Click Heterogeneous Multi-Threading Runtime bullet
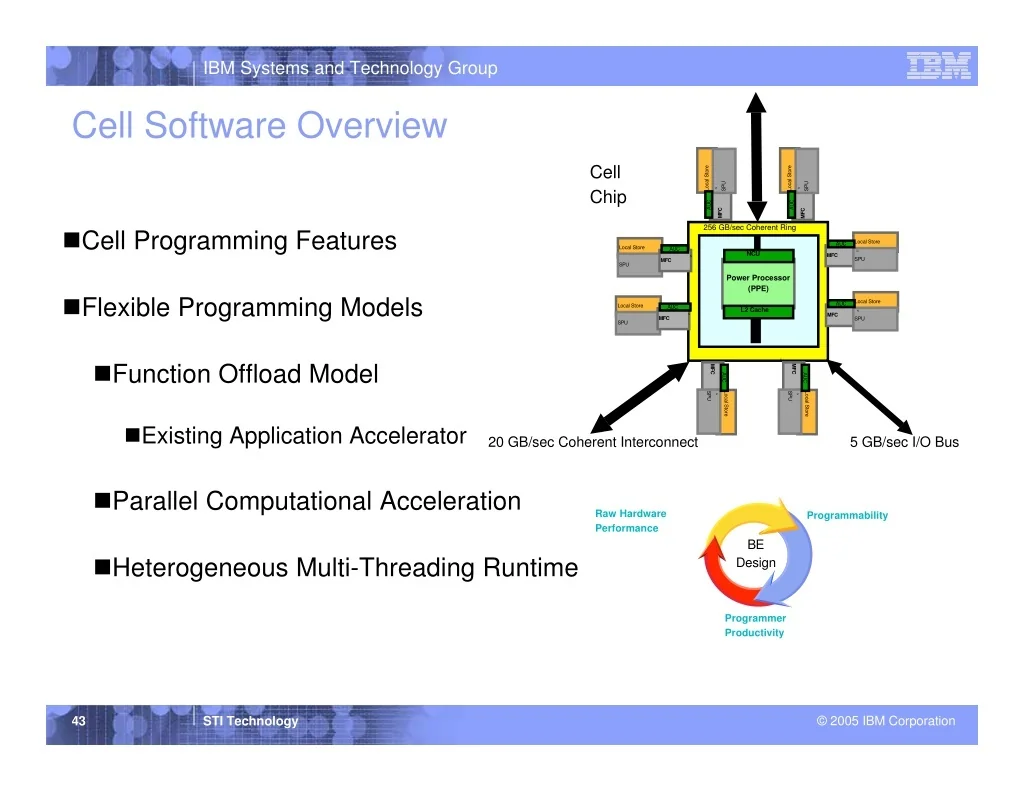This screenshot has height=791, width=1024. click(337, 567)
